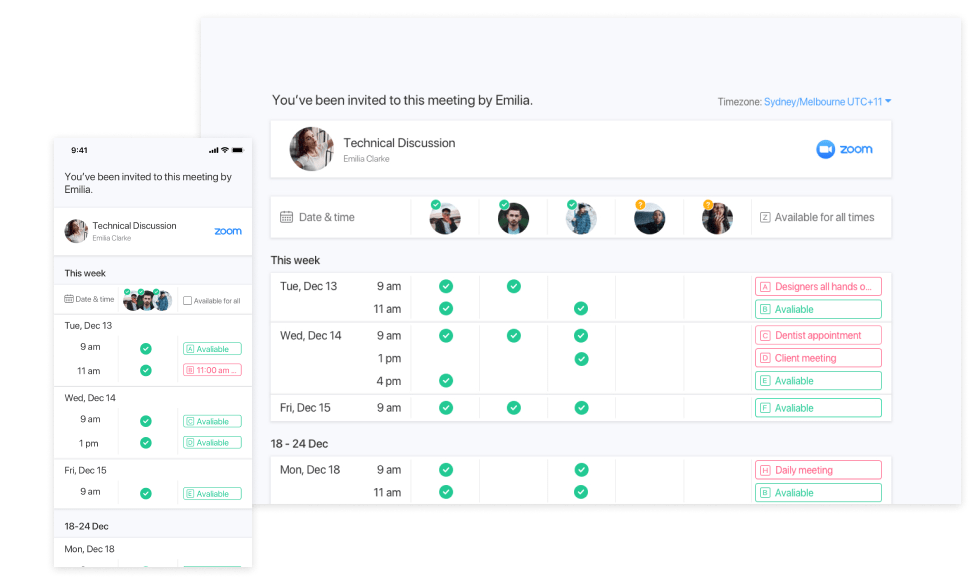Click mobile checkmark for Fri Dec 15 9 am
Viewport: 970px width, 578px height.
point(145,493)
